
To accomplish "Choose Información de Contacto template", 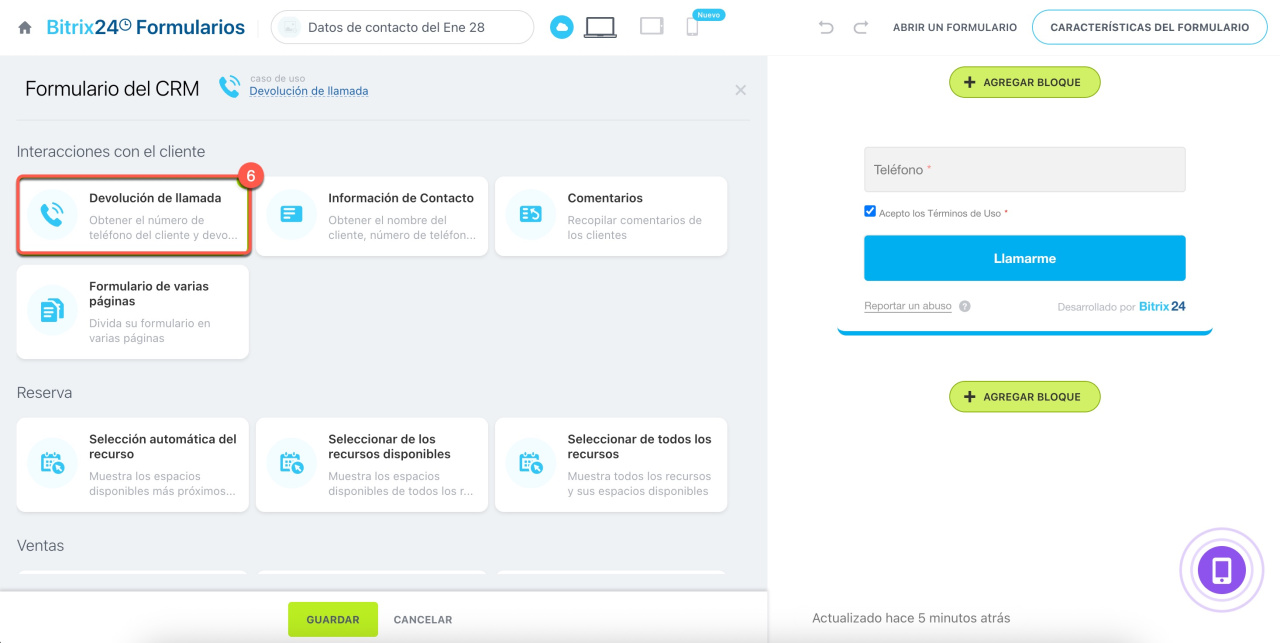I will click(x=372, y=216).
